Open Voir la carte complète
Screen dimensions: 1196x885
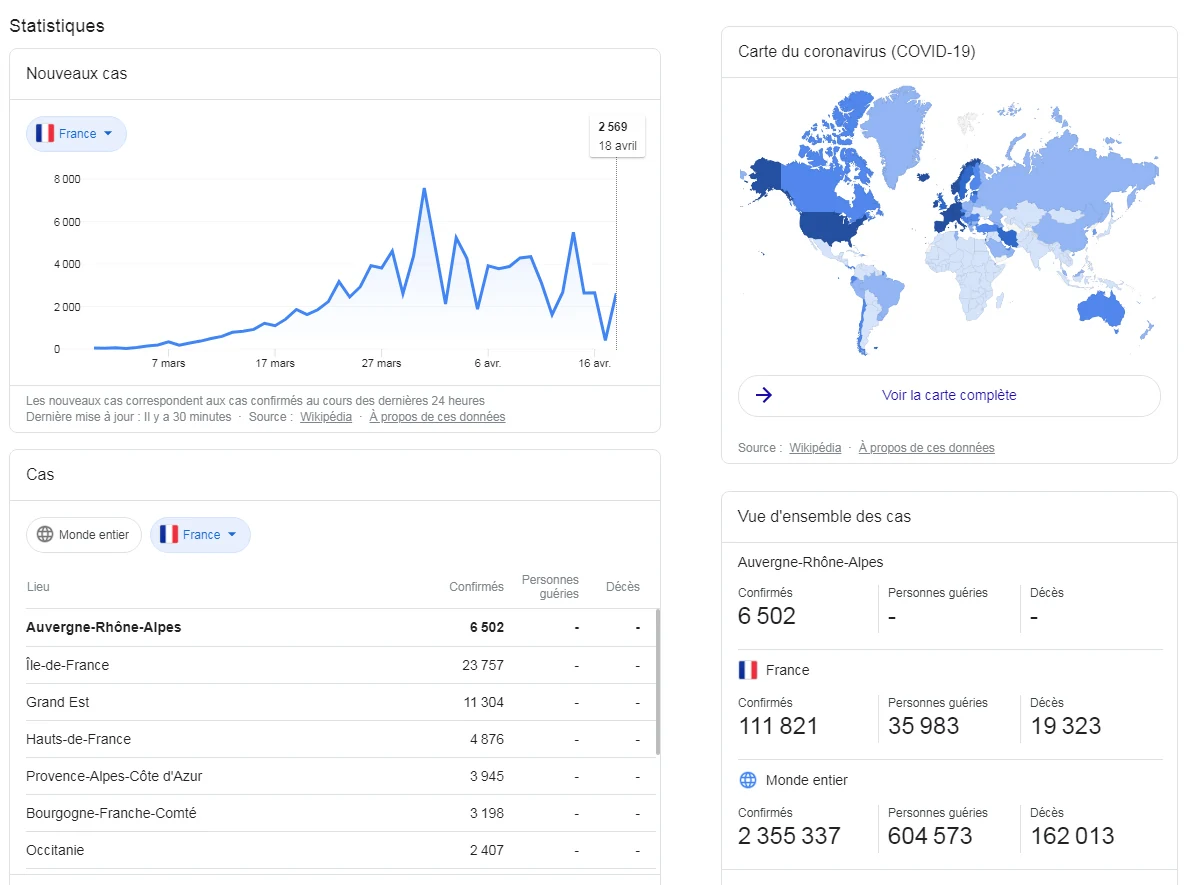(949, 395)
